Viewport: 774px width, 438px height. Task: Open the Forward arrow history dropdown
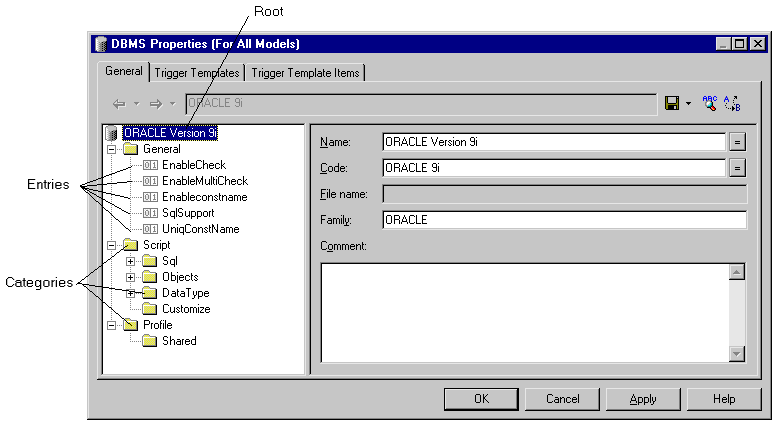point(172,104)
